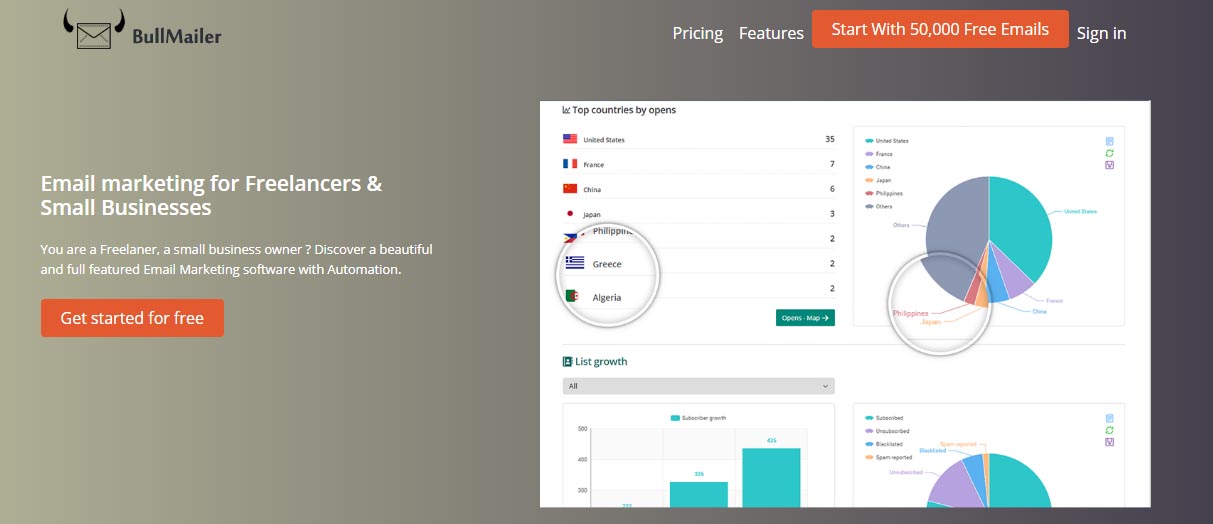
Task: Click purple save icon on countries chart
Action: [x=1110, y=165]
